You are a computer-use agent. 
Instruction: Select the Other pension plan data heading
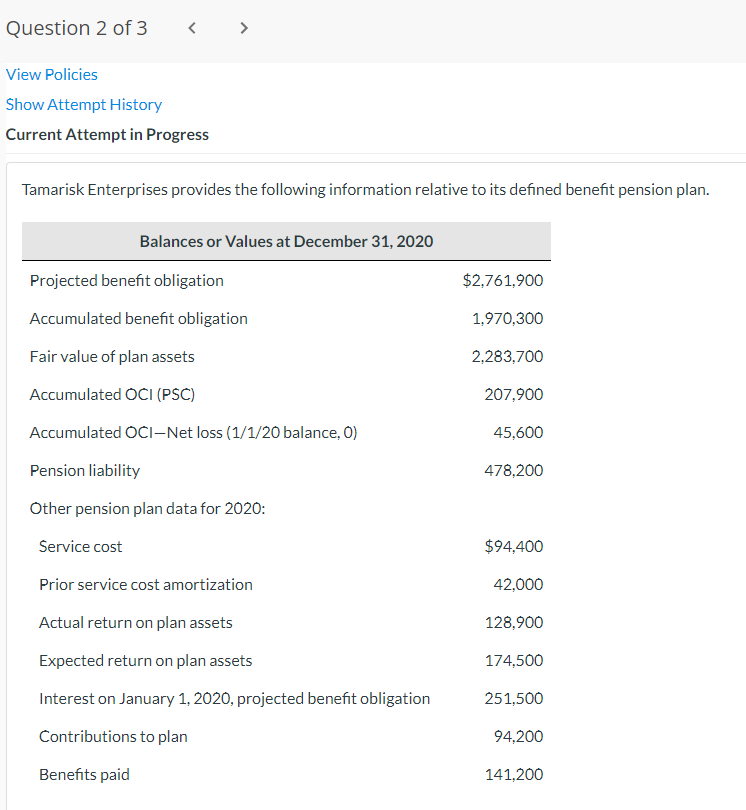[x=147, y=508]
